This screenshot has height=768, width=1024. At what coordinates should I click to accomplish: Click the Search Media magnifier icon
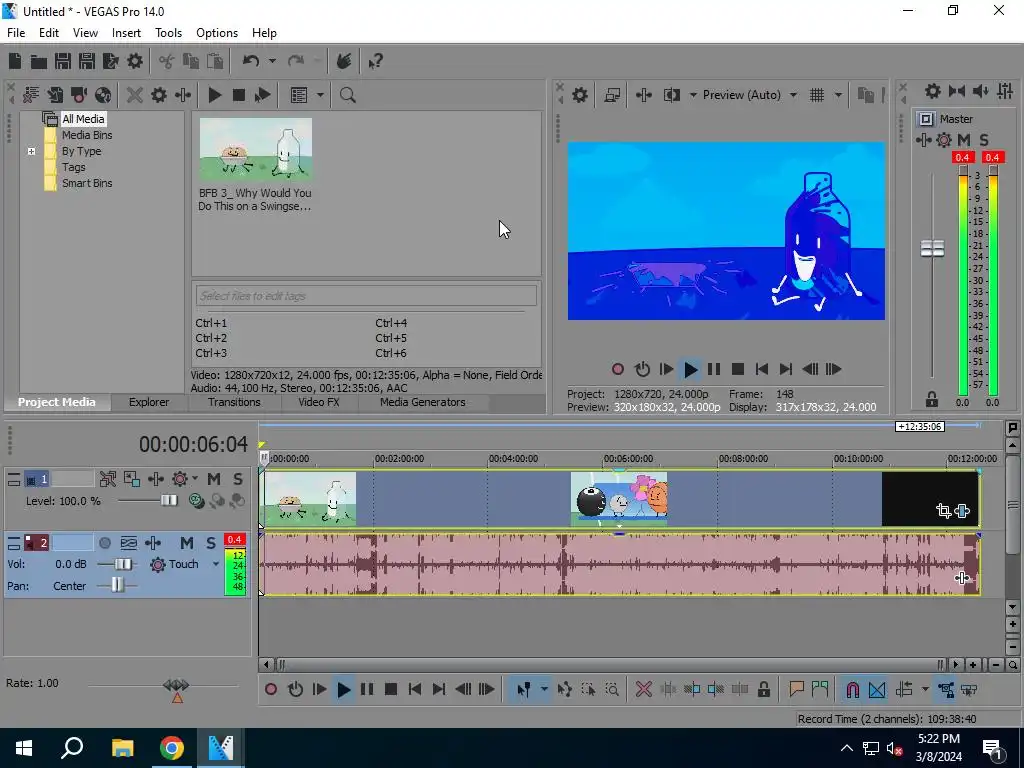pos(347,95)
